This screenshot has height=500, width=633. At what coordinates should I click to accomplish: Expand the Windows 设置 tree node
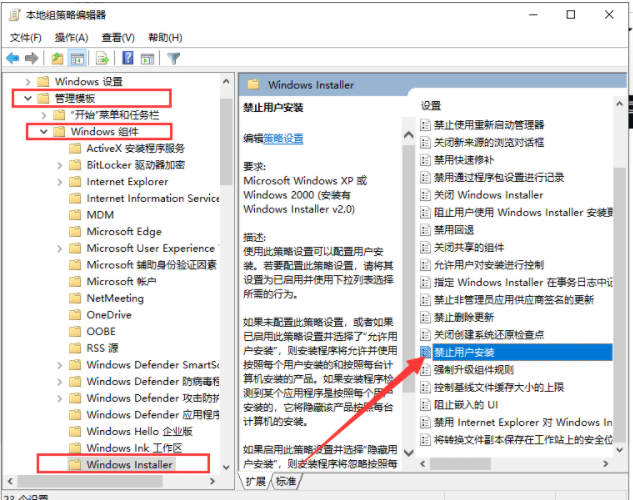tap(28, 82)
